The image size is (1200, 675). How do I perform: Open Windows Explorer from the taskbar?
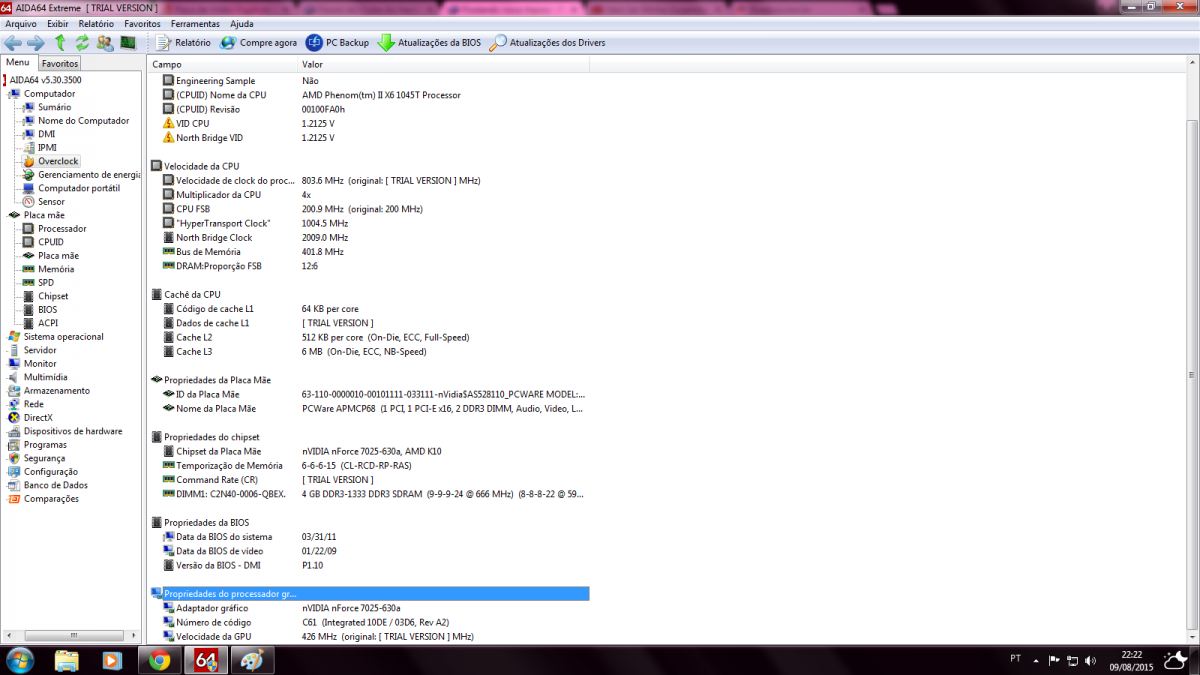click(x=67, y=660)
